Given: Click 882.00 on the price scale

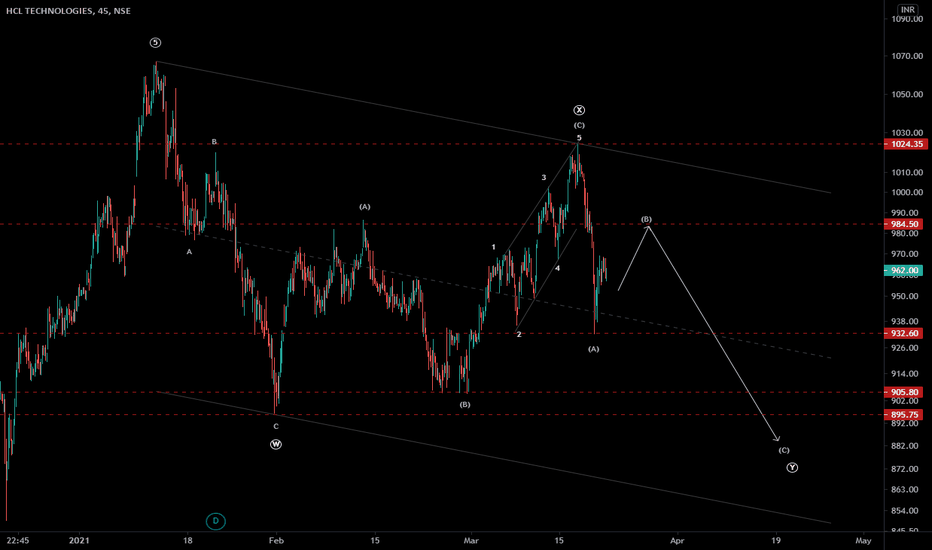Looking at the screenshot, I should pyautogui.click(x=907, y=445).
